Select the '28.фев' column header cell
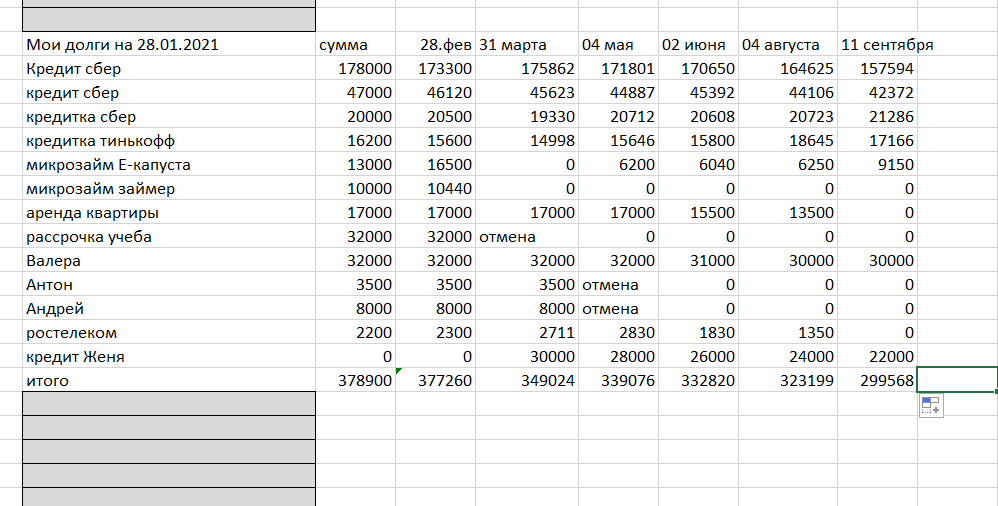The width and height of the screenshot is (998, 506). click(x=435, y=45)
